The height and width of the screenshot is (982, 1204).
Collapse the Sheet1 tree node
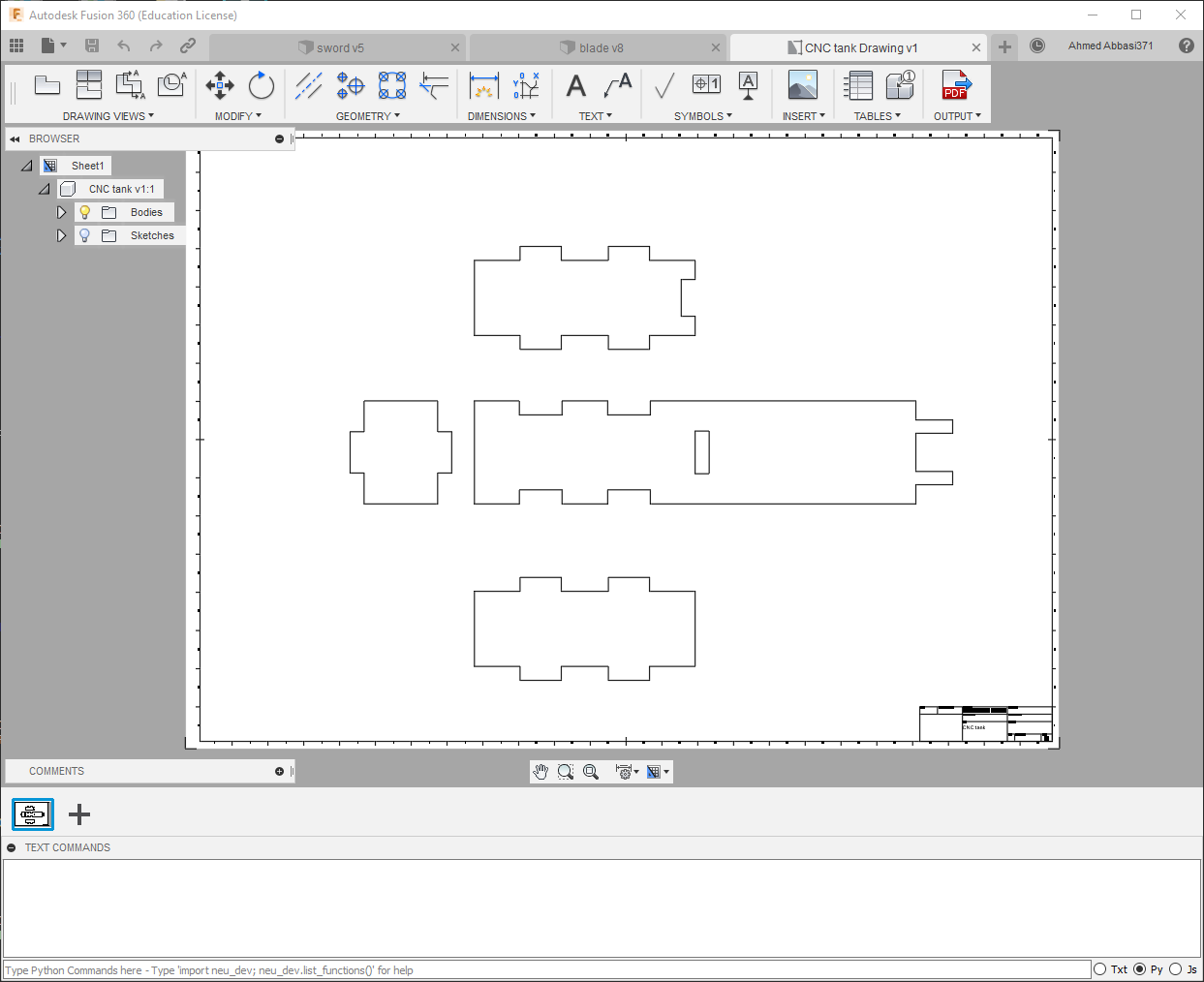pyautogui.click(x=27, y=166)
